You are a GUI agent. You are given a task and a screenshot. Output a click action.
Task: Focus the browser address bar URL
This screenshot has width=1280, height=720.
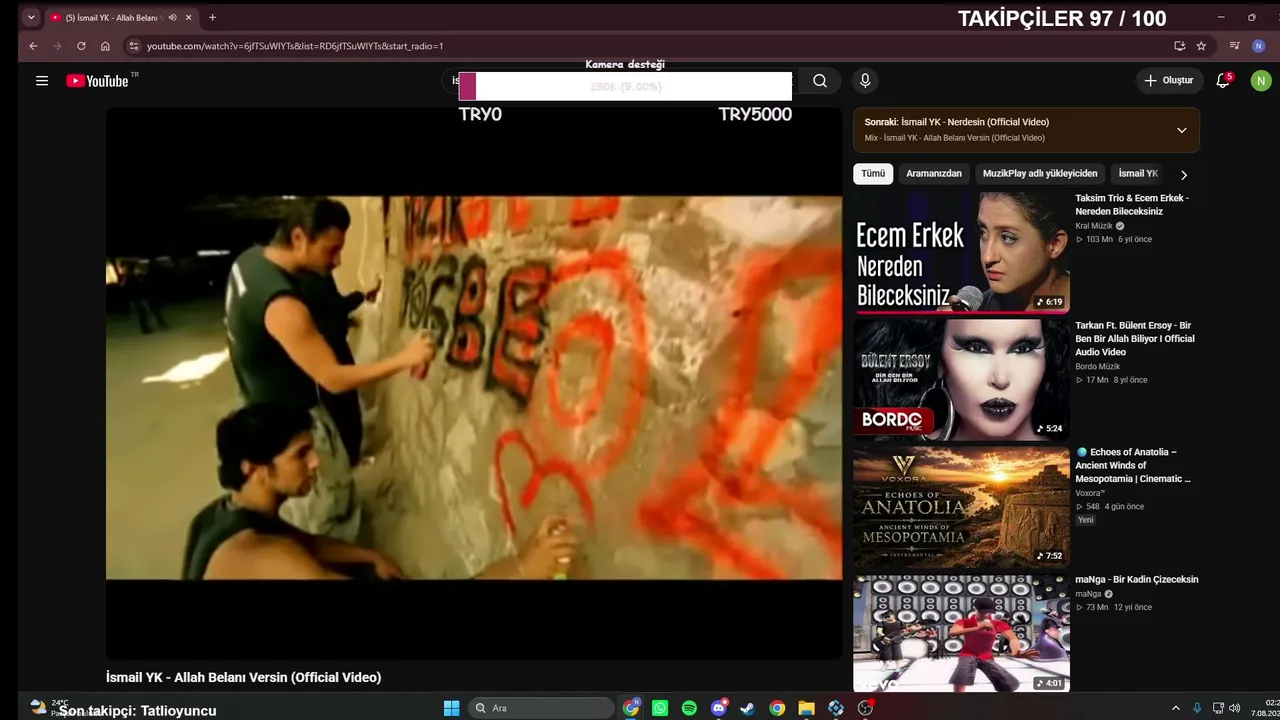295,46
